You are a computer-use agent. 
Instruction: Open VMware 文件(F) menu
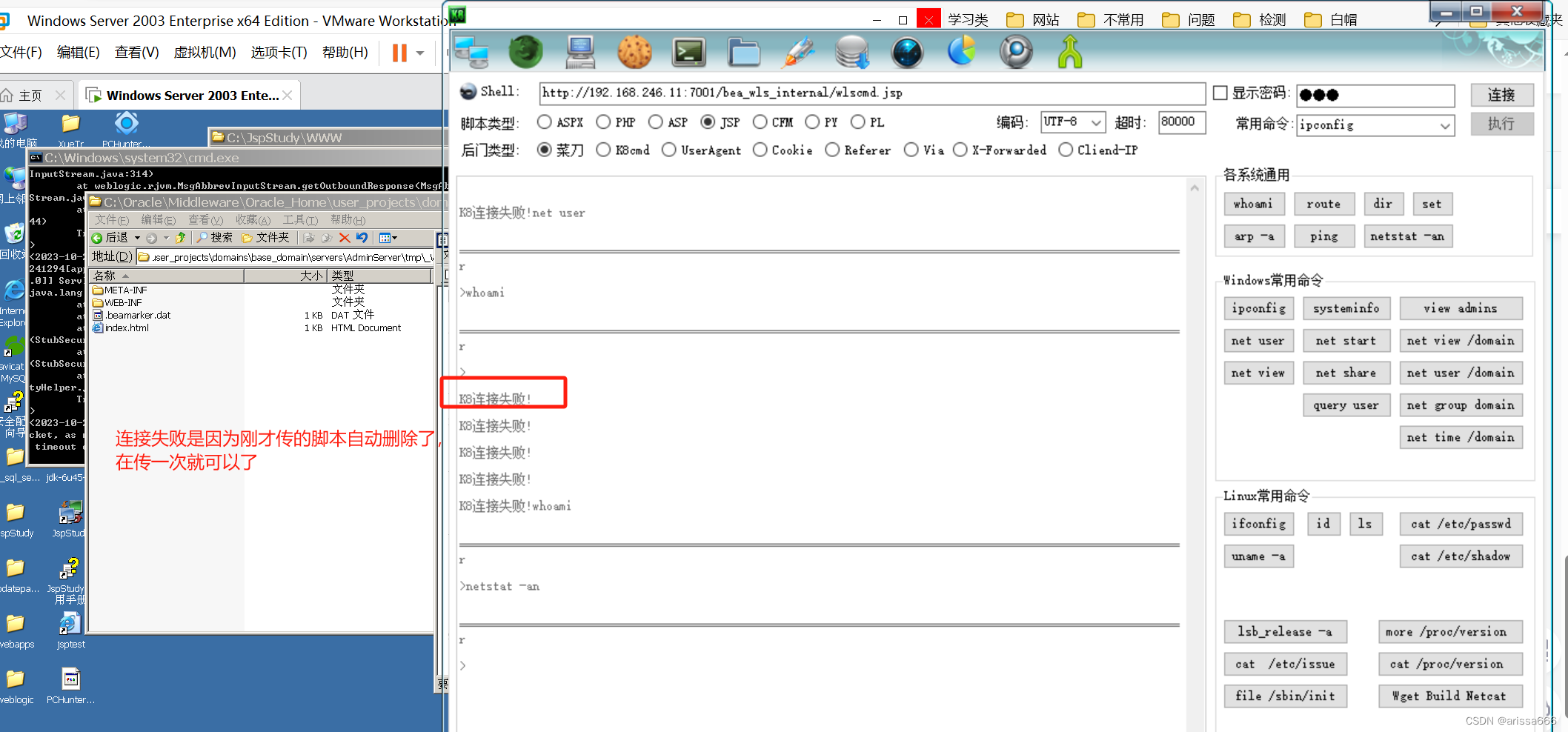click(21, 53)
